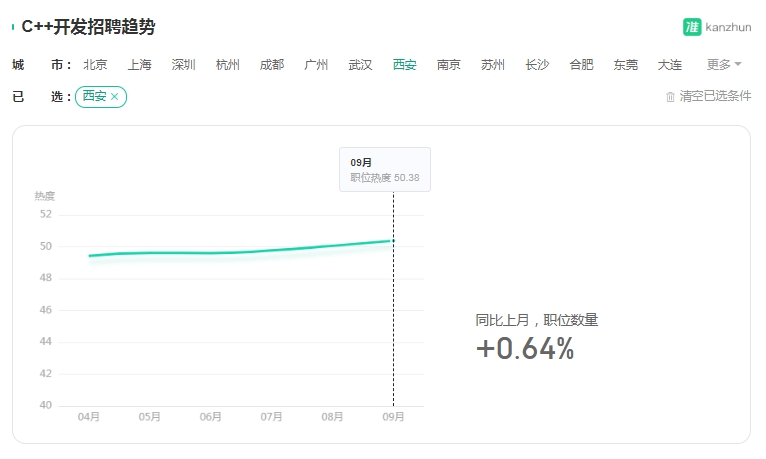Choose 大连 from the cities
This screenshot has height=459, width=766.
click(x=669, y=64)
